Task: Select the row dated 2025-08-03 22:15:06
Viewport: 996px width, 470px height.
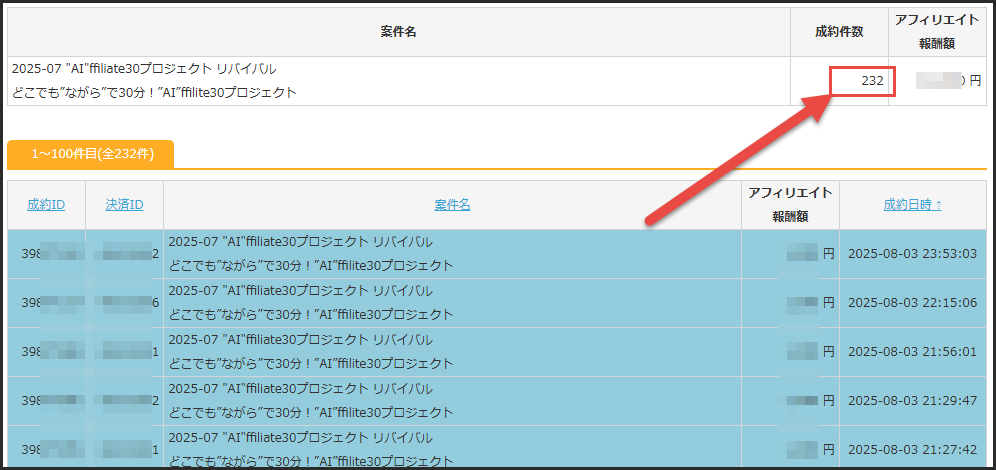Action: pyautogui.click(x=912, y=303)
